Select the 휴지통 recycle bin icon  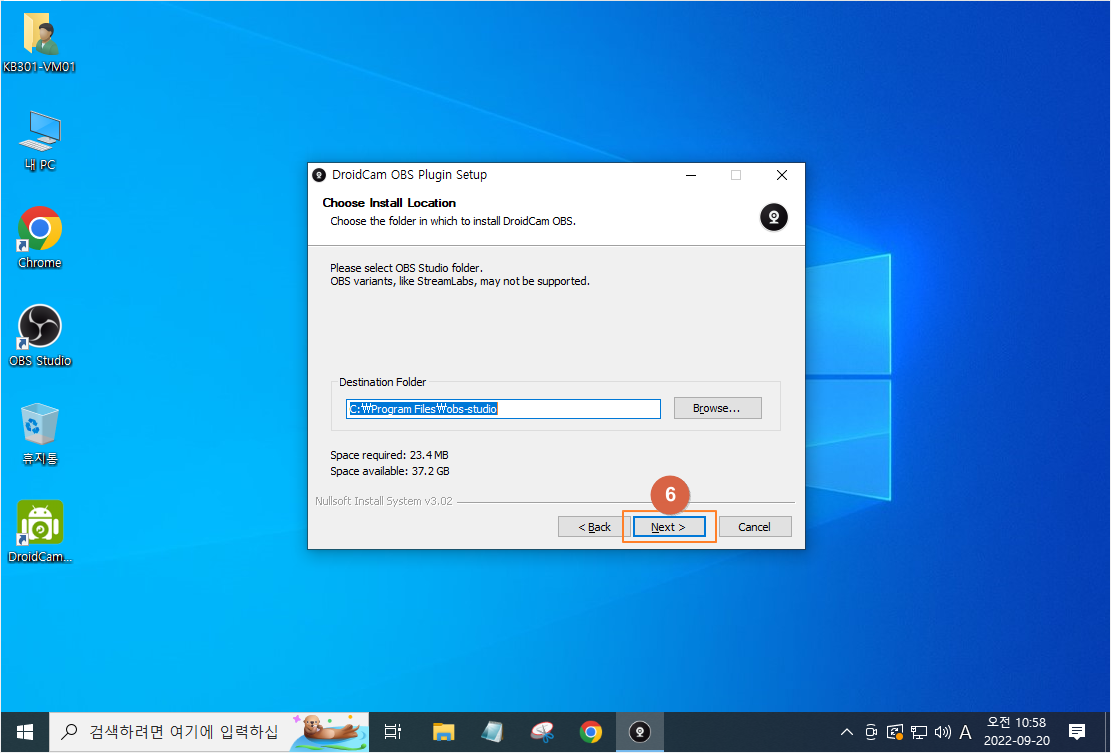40,434
